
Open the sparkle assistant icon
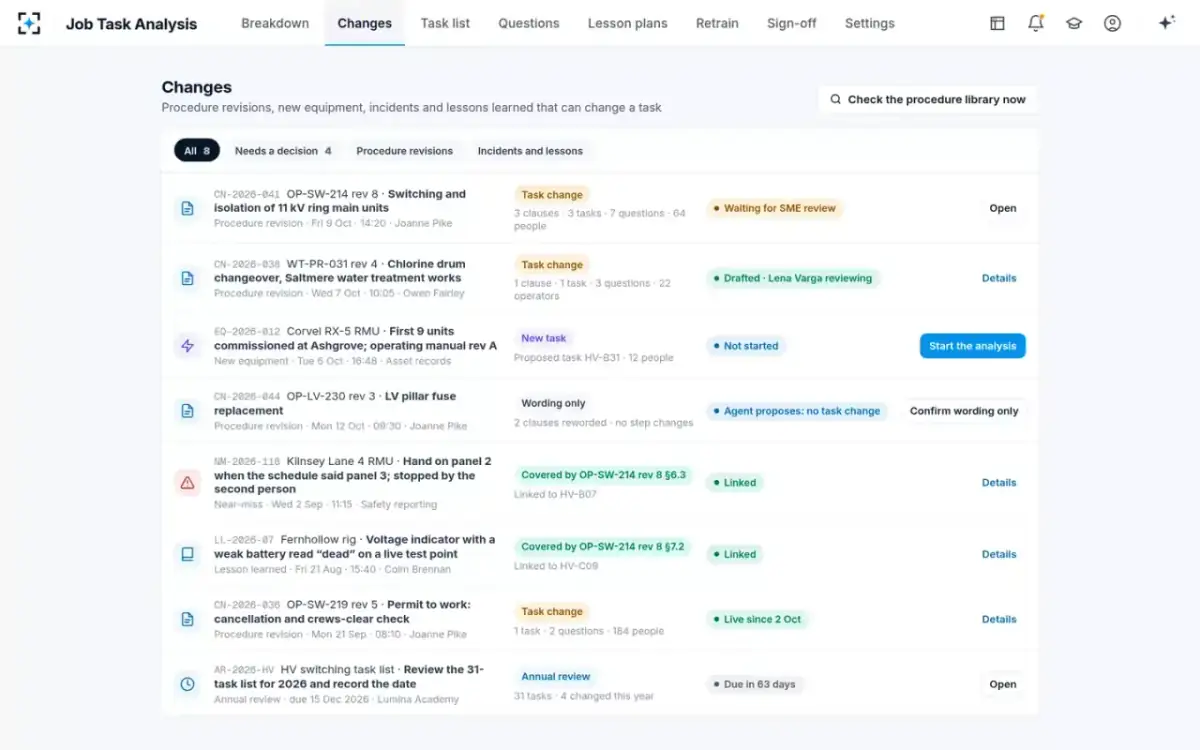tap(1166, 23)
